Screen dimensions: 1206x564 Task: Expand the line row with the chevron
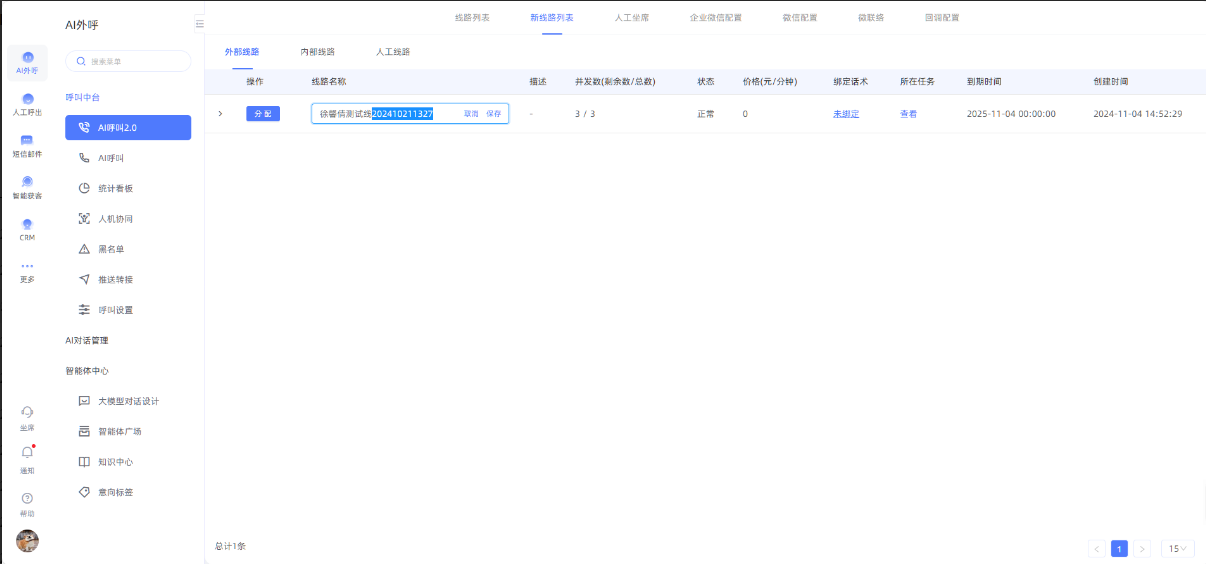point(220,114)
